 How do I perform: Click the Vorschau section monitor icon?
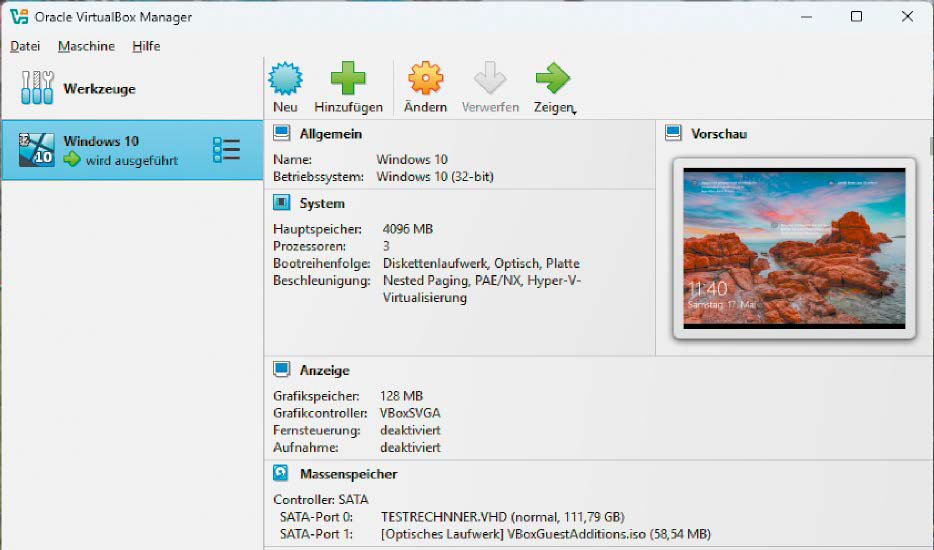point(673,133)
